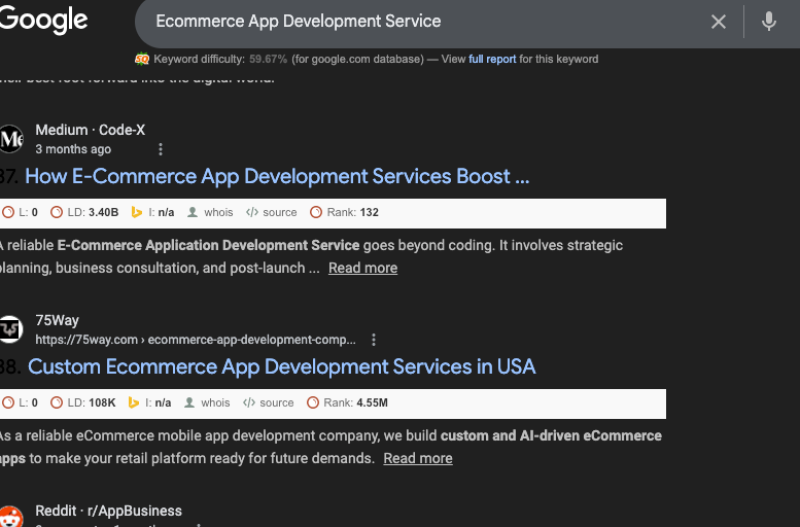Open 'Custom Ecommerce App Development Services in USA'

[x=281, y=367]
